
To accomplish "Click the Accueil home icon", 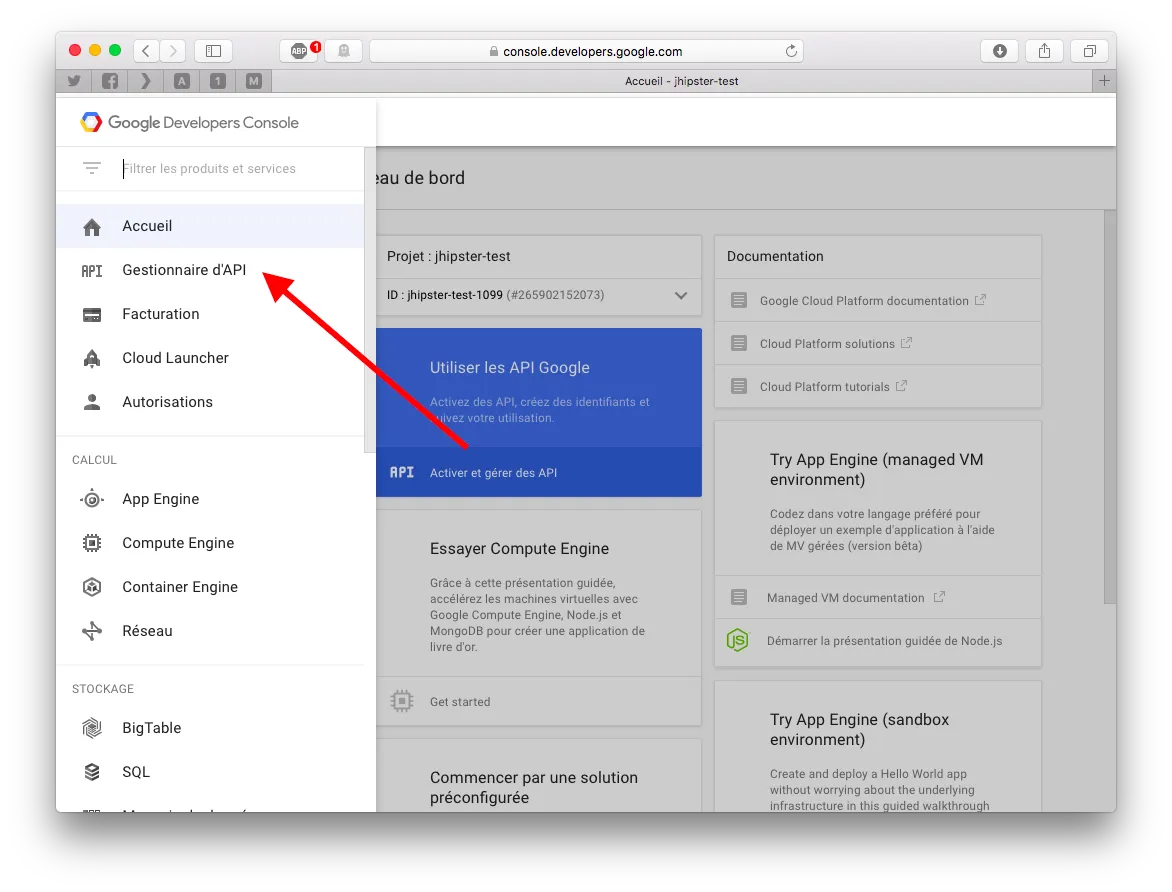I will (92, 227).
